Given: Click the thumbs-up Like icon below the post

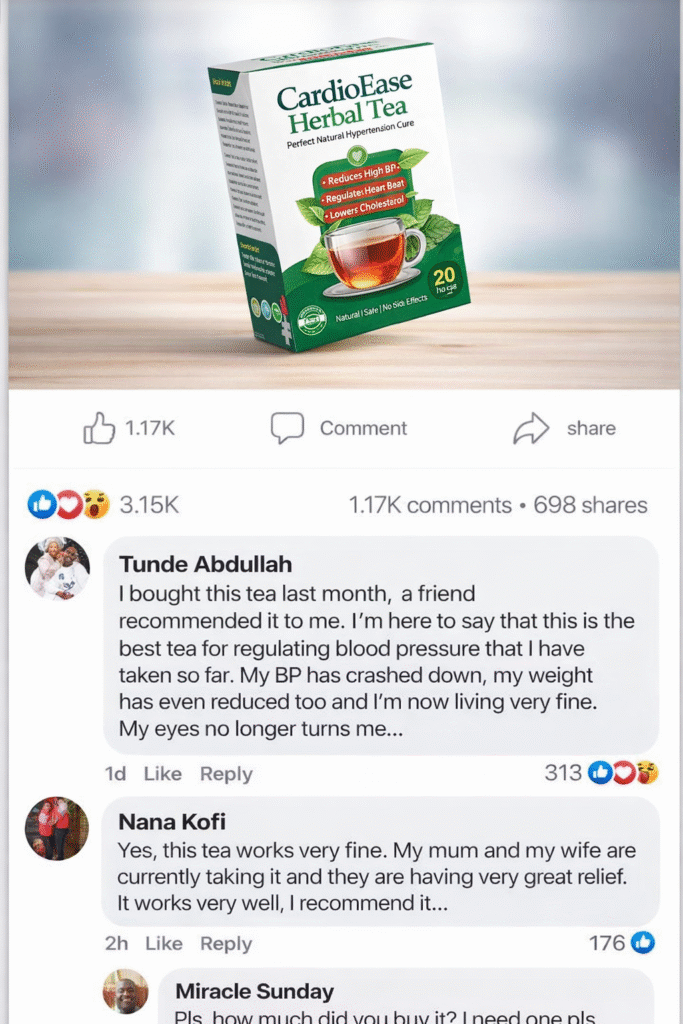Looking at the screenshot, I should tap(99, 428).
